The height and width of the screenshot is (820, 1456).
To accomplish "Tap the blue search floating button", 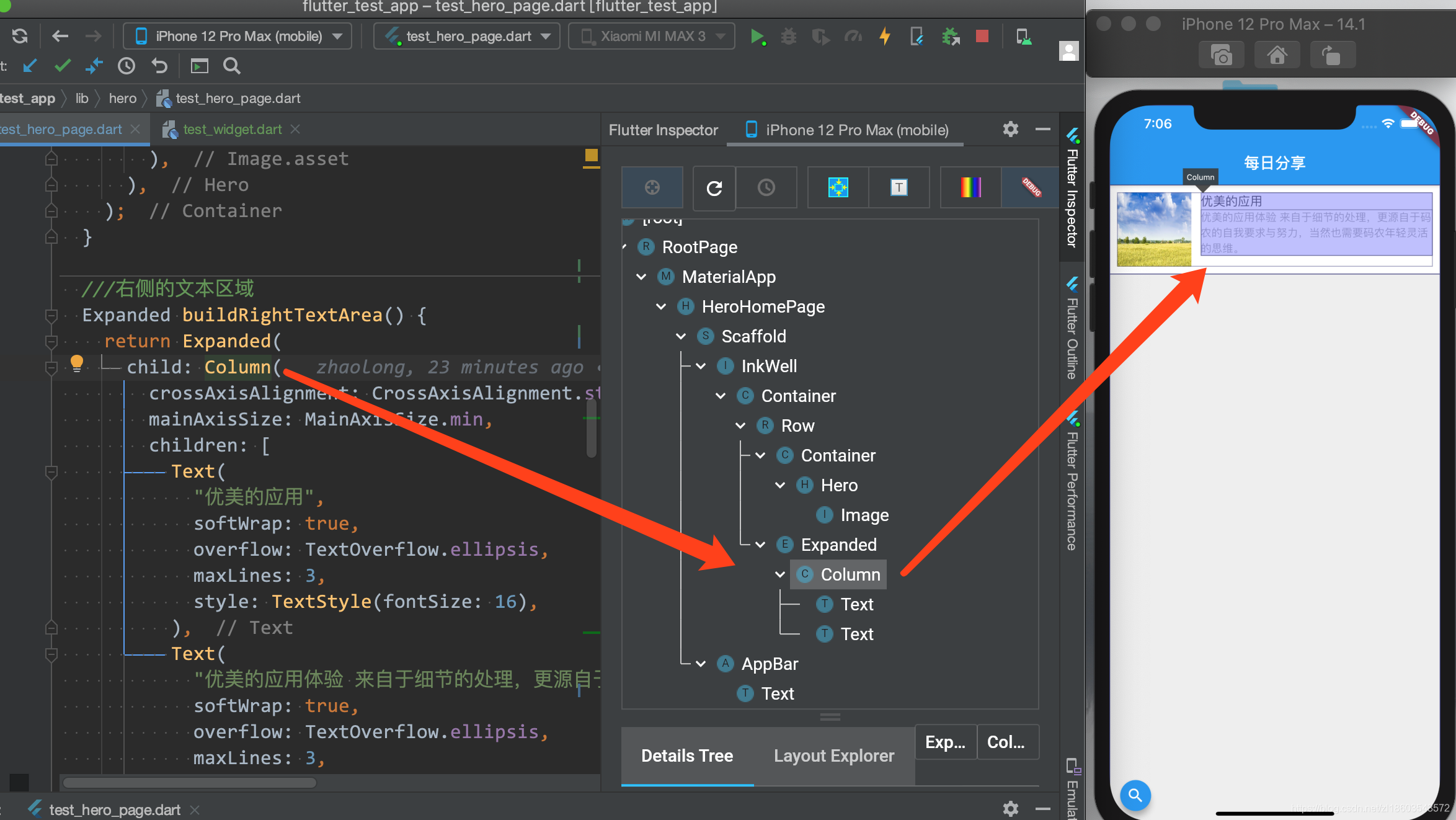I will click(x=1135, y=795).
